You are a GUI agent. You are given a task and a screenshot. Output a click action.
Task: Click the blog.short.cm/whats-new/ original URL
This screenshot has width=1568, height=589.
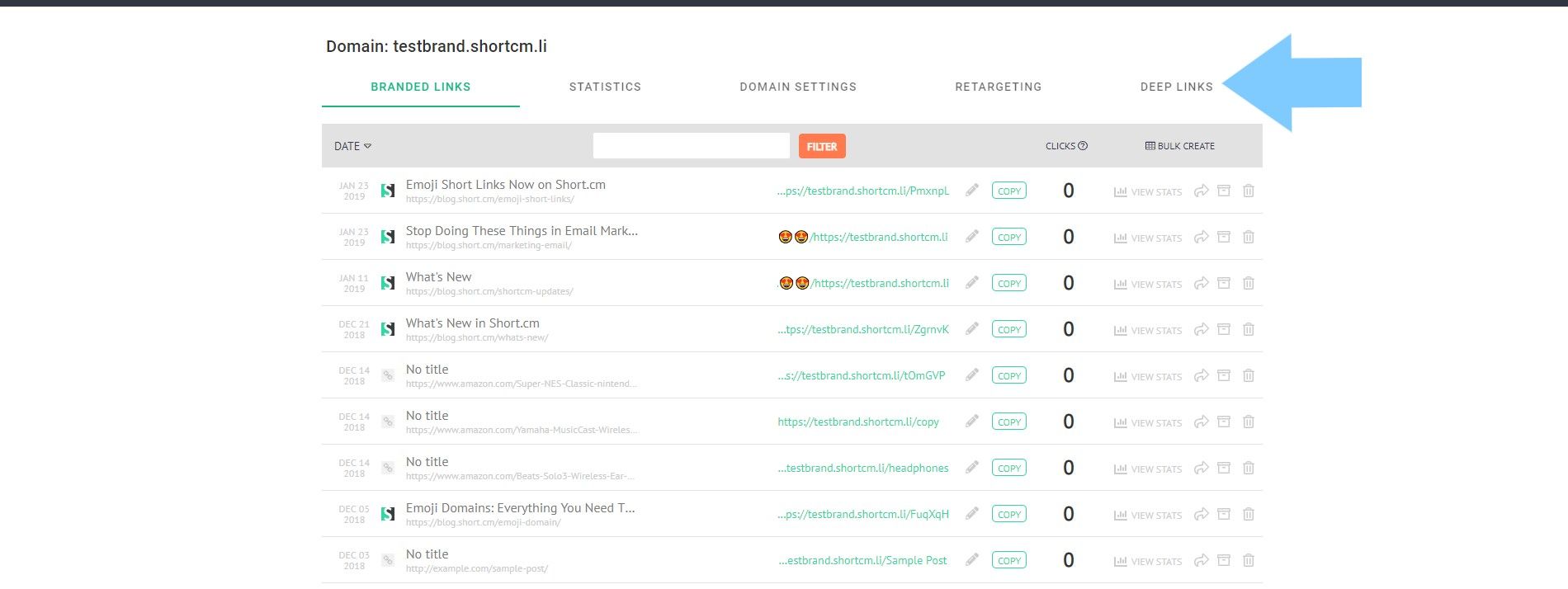pyautogui.click(x=477, y=337)
